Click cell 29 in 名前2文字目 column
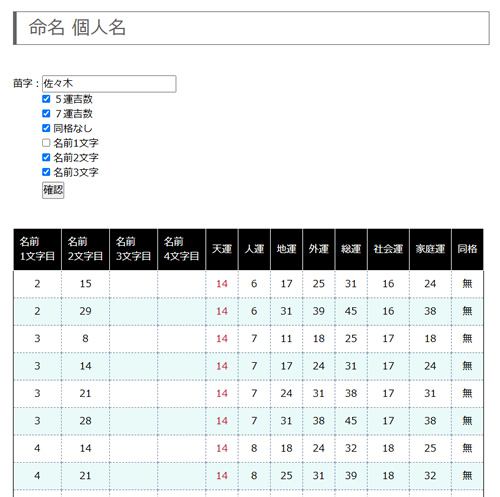 coord(85,311)
